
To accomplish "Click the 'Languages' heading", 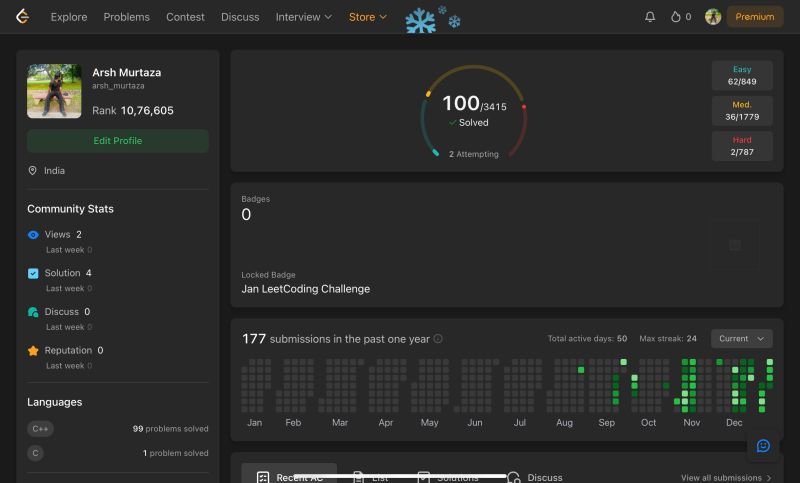I will pos(55,402).
